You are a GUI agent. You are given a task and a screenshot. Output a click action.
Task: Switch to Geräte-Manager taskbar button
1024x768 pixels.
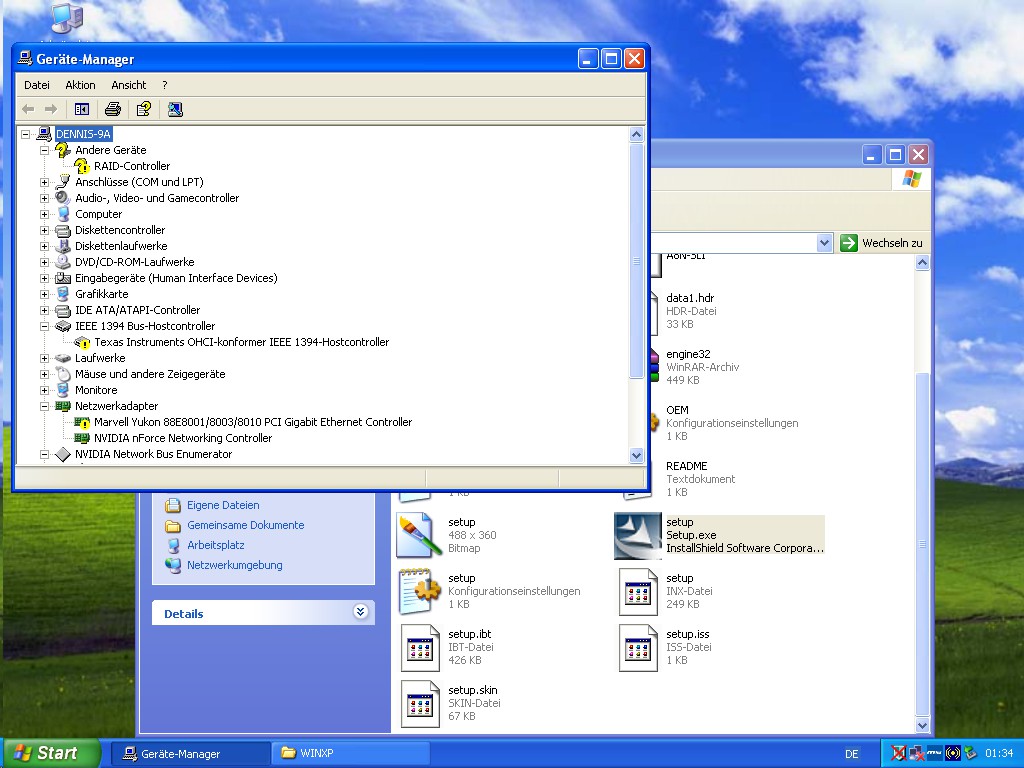point(189,754)
